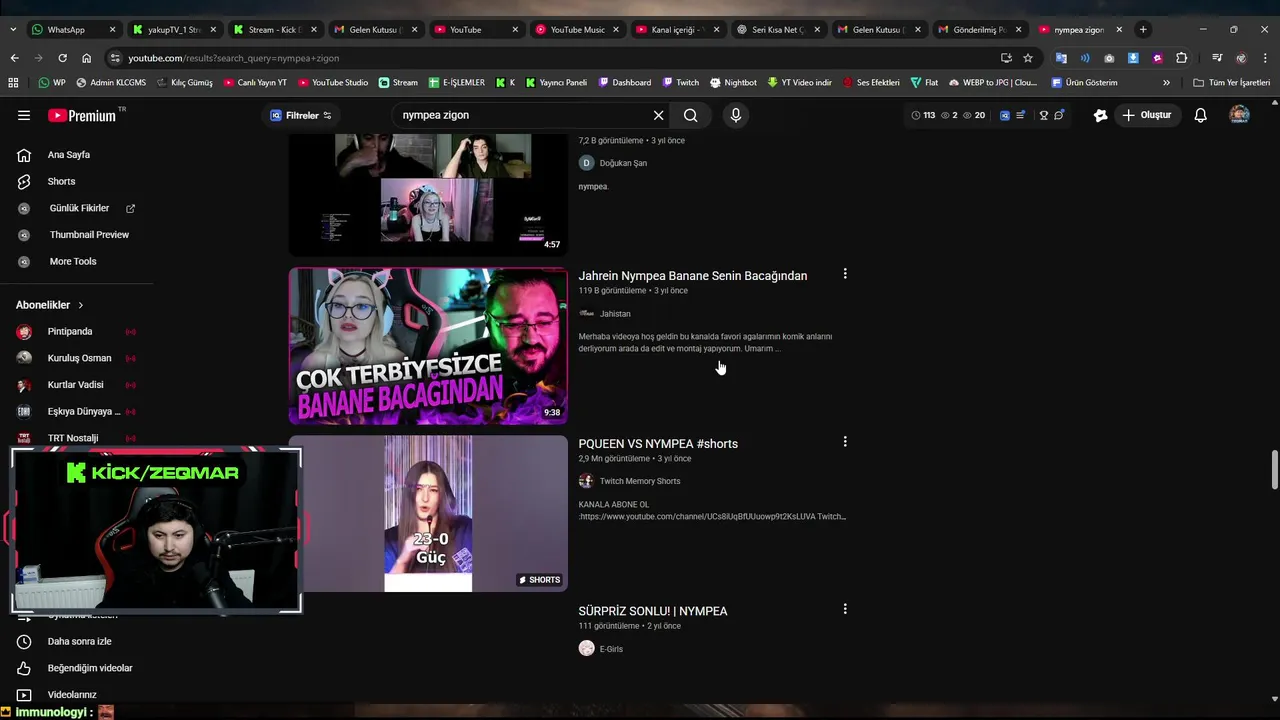Switch to Gönderilmiş Gmail tab
Viewport: 1280px width, 720px height.
pyautogui.click(x=978, y=30)
